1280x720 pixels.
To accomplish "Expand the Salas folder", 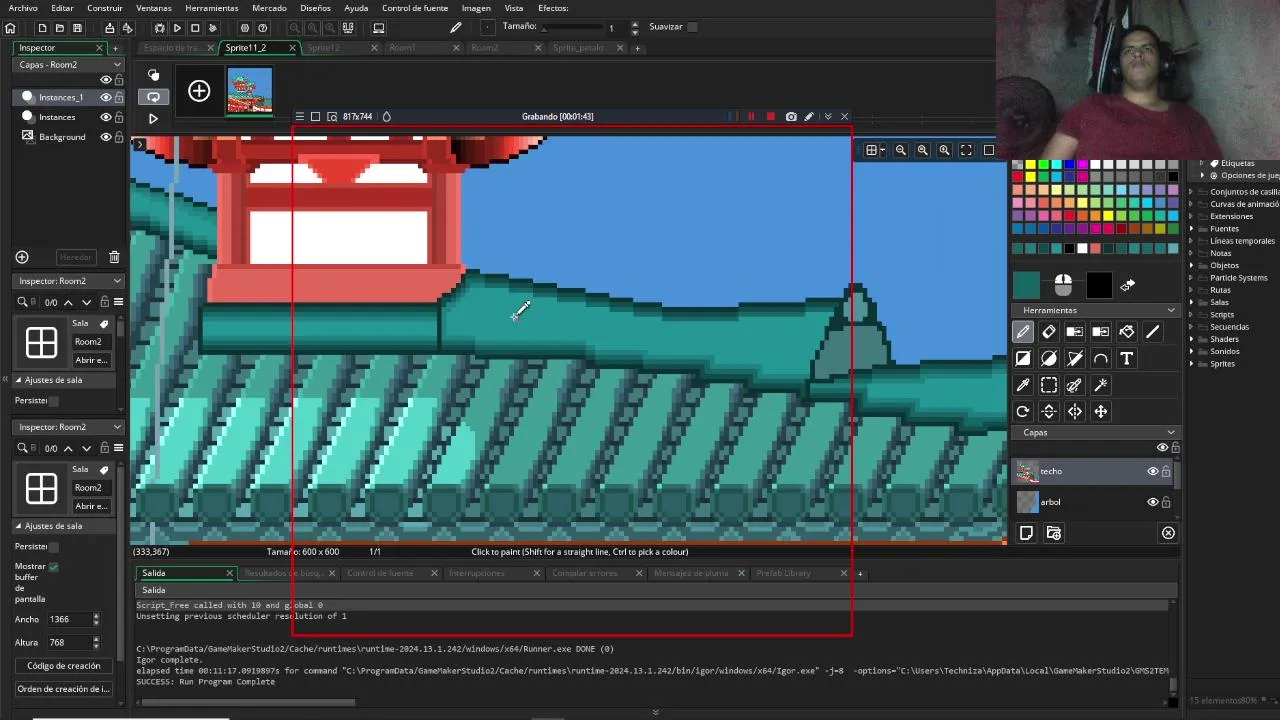I will [1191, 303].
